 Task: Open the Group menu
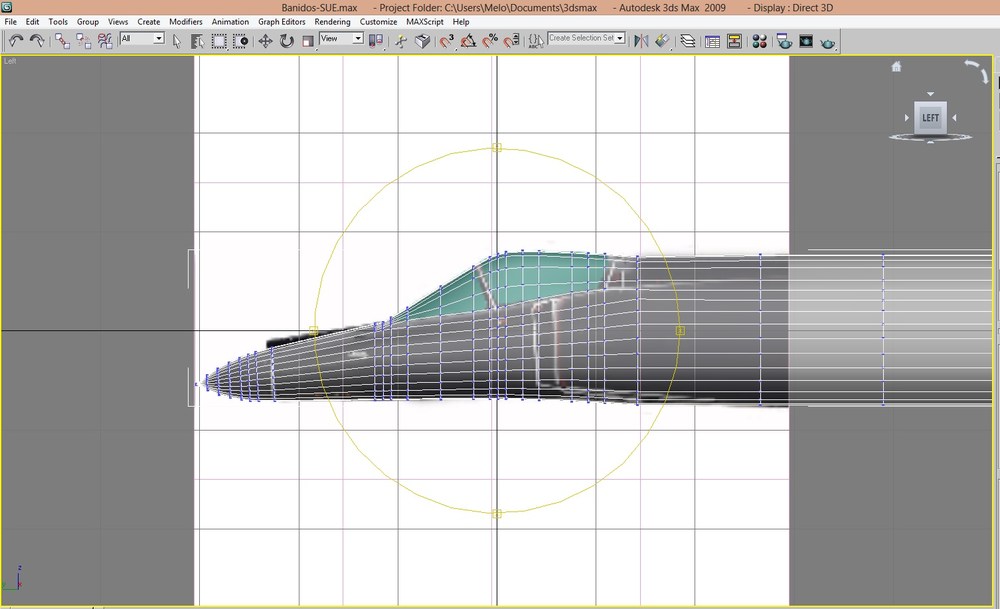(87, 22)
